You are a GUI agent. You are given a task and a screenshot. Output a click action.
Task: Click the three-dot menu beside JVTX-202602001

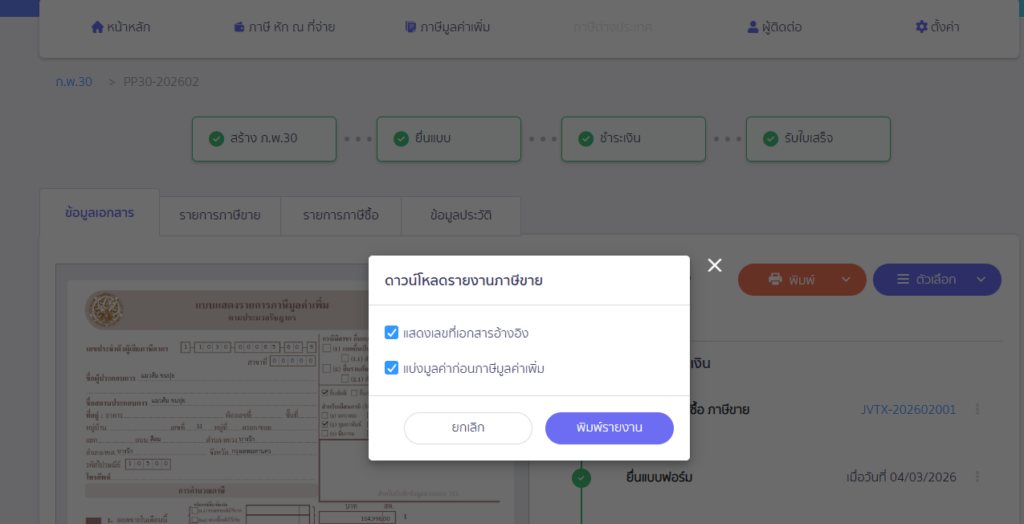pos(977,409)
